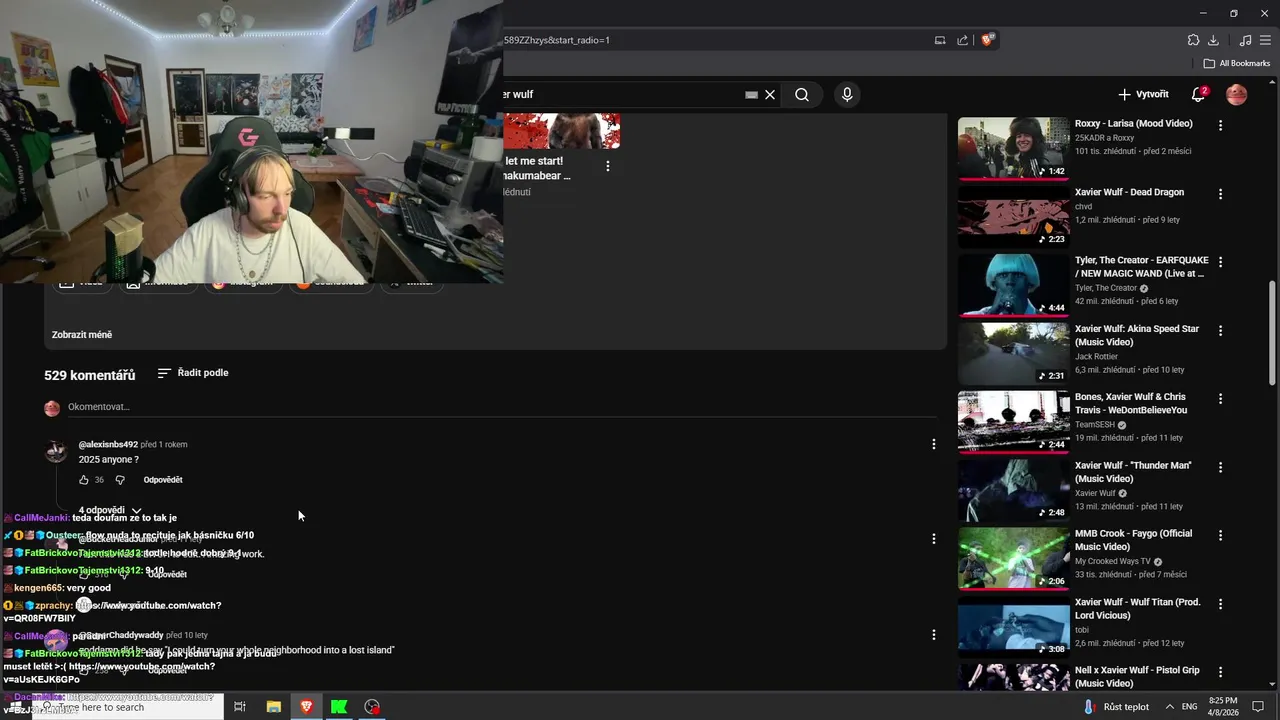This screenshot has width=1280, height=720.
Task: Open YouTube notifications bell
Action: pos(1198,95)
